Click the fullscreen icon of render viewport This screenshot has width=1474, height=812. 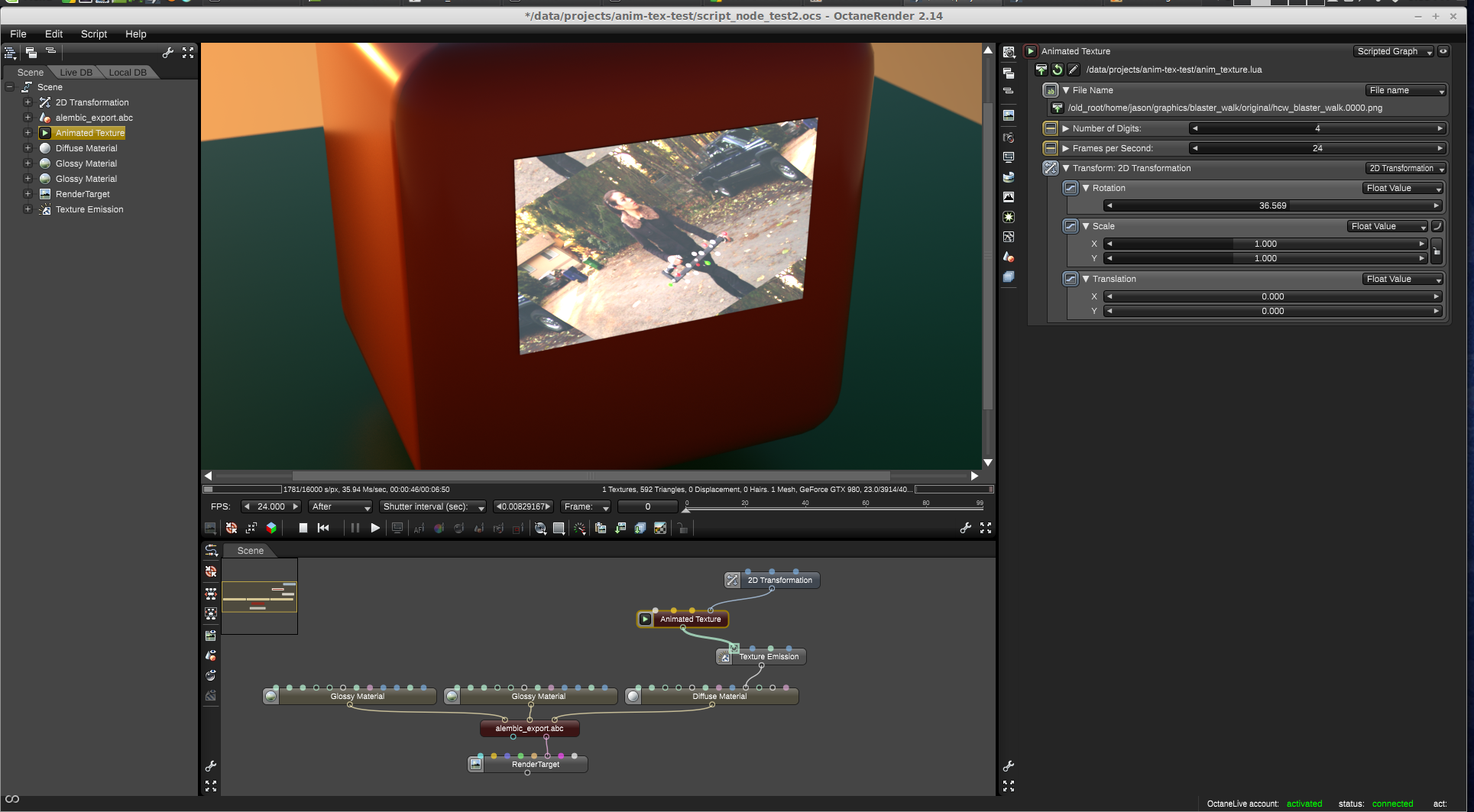(986, 528)
